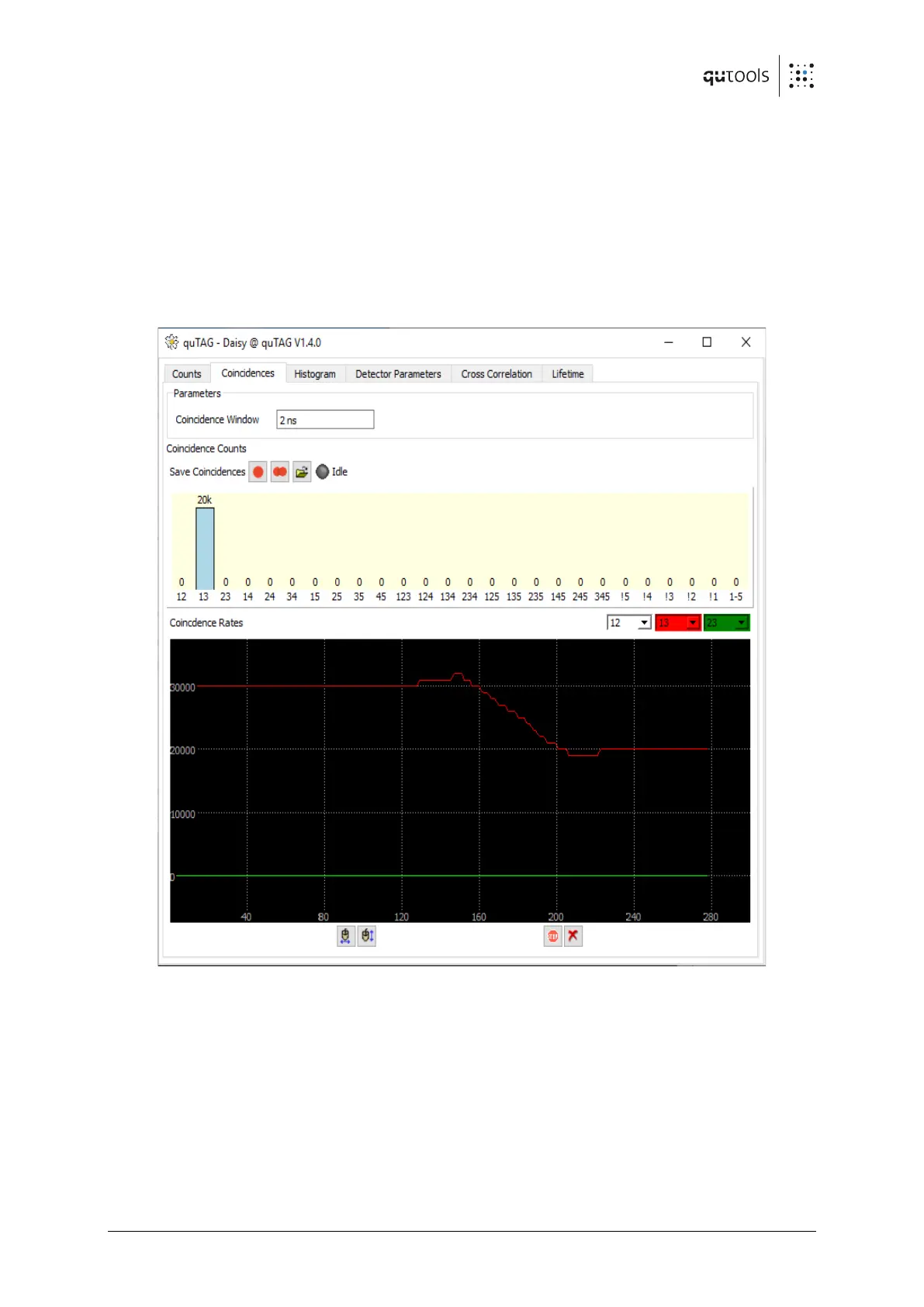
Task: Click the 45 coincidence label
Action: tap(381, 597)
